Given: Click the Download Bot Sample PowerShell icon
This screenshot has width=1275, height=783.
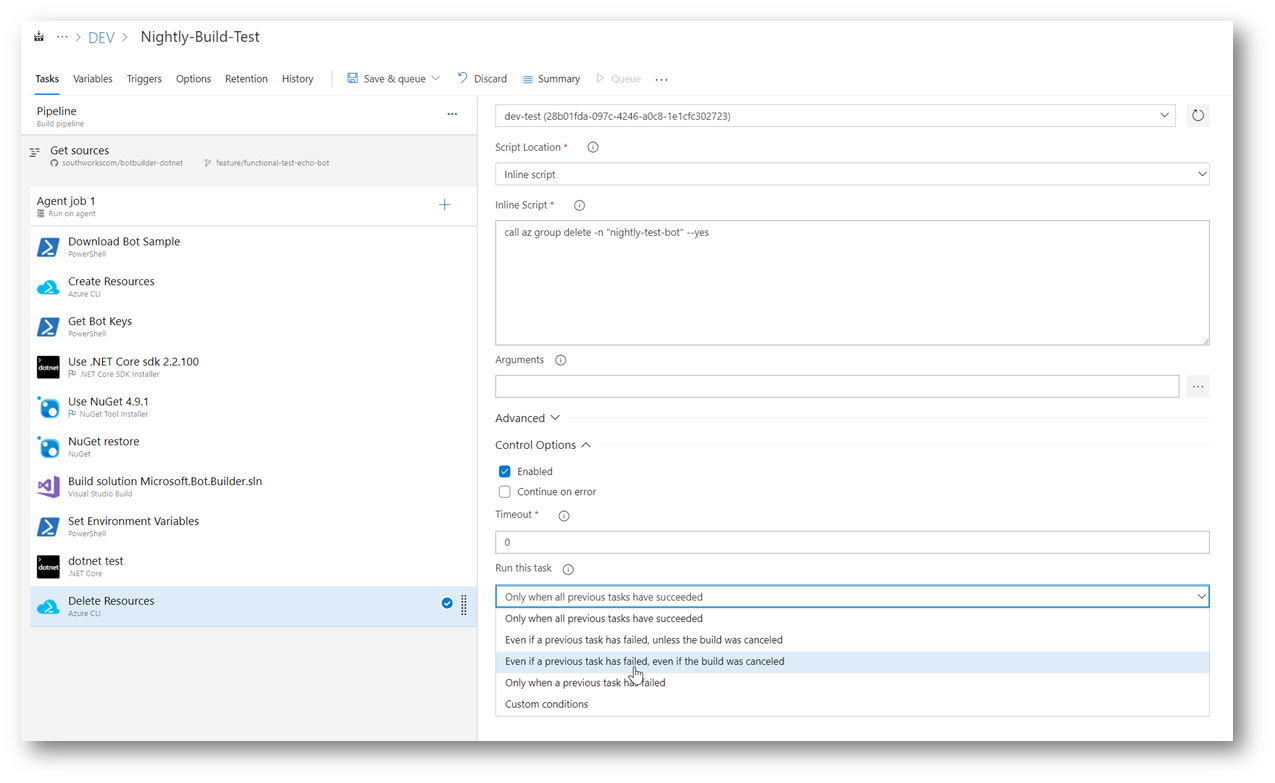Looking at the screenshot, I should [x=48, y=247].
